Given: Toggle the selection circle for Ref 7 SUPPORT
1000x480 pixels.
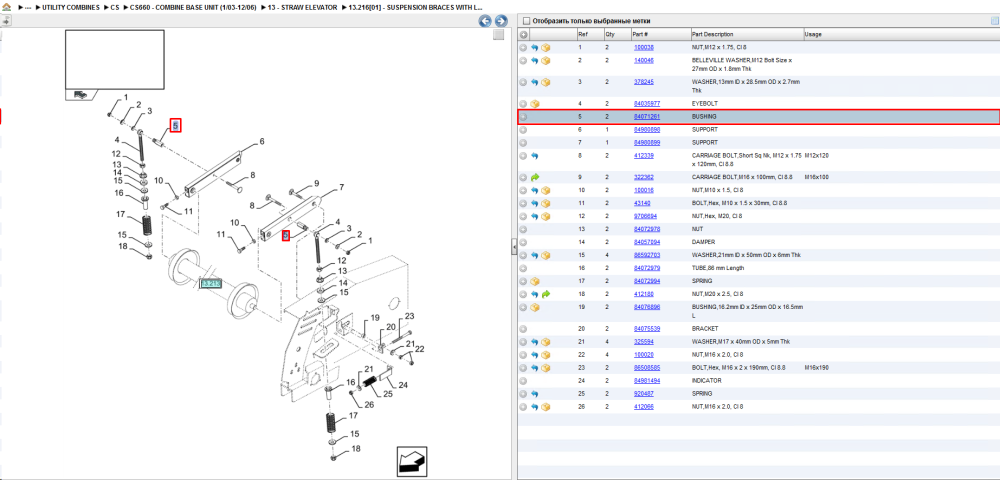Looking at the screenshot, I should click(523, 143).
